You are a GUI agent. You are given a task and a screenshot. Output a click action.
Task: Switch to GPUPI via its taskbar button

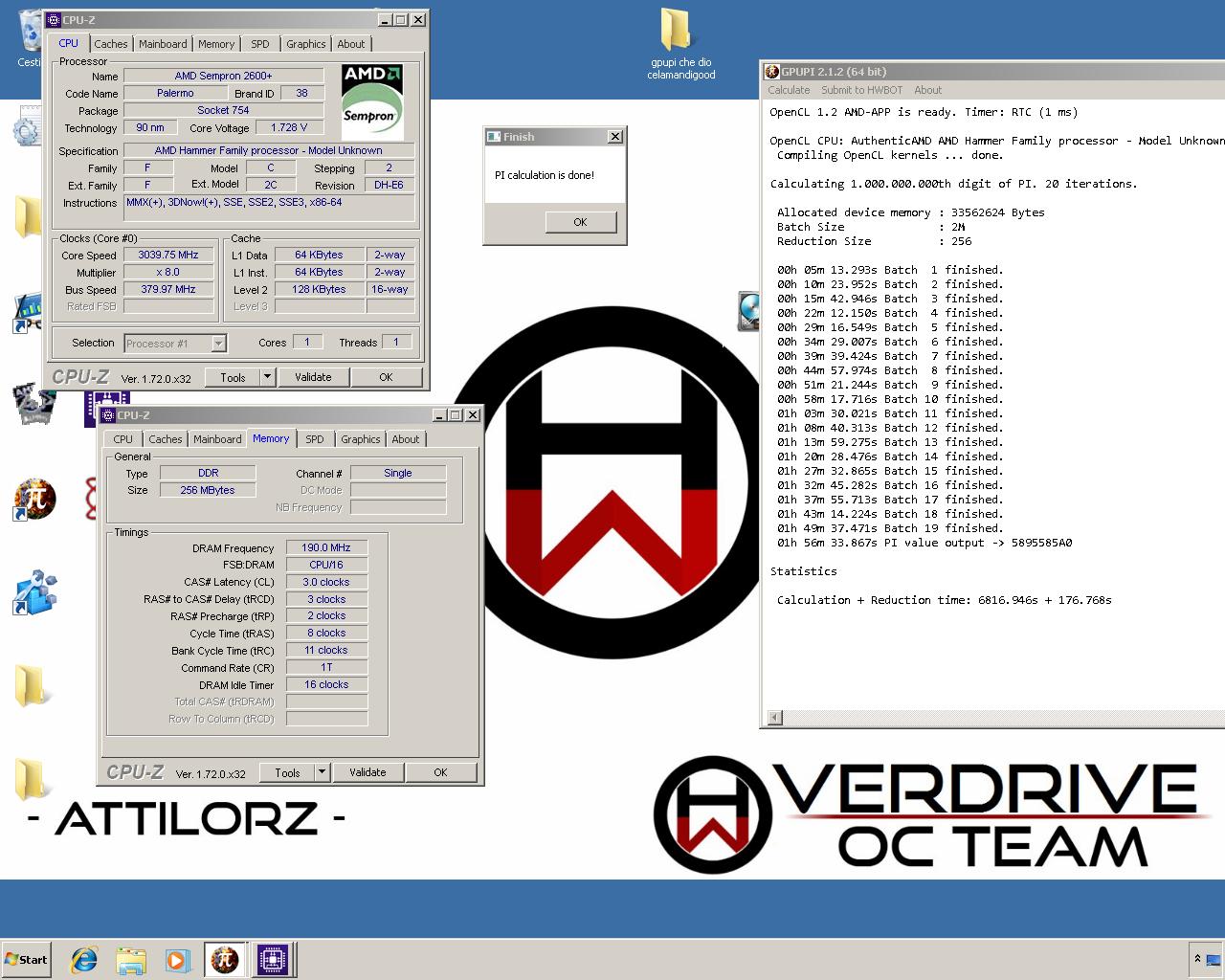(x=225, y=959)
